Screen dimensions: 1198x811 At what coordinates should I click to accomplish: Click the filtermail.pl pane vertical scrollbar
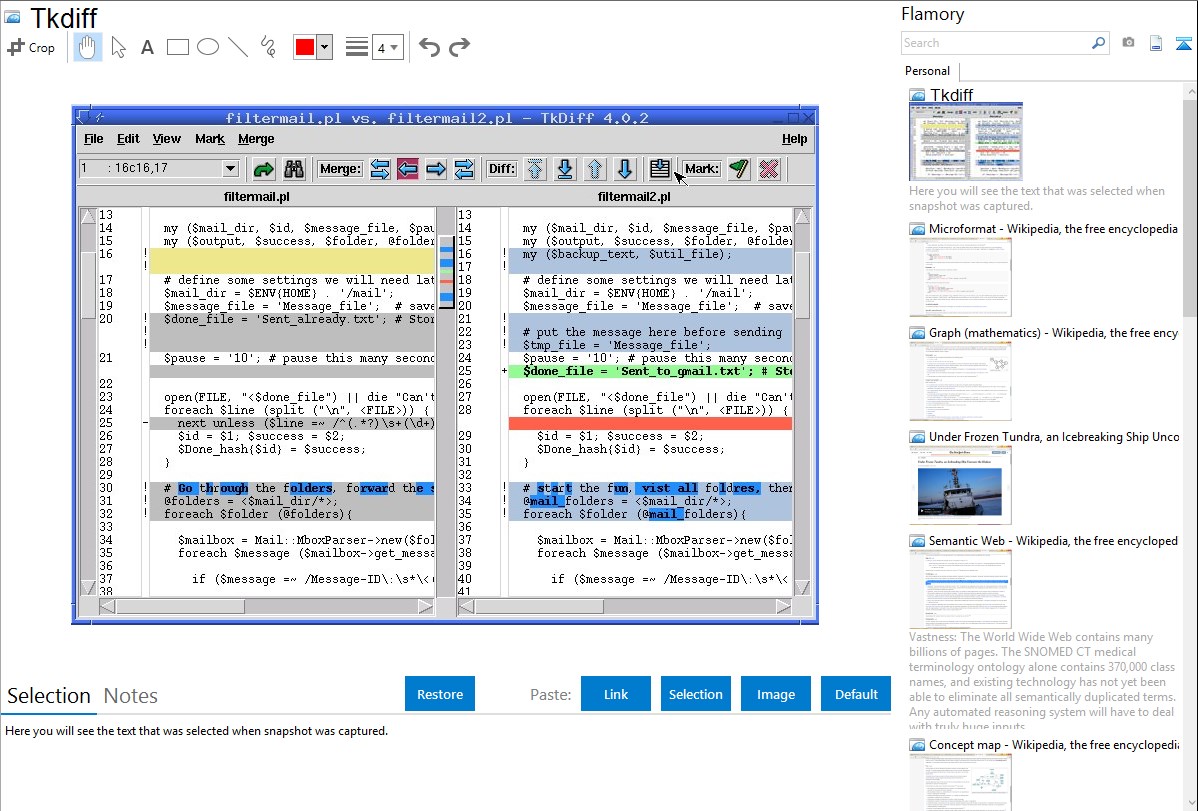pos(88,402)
